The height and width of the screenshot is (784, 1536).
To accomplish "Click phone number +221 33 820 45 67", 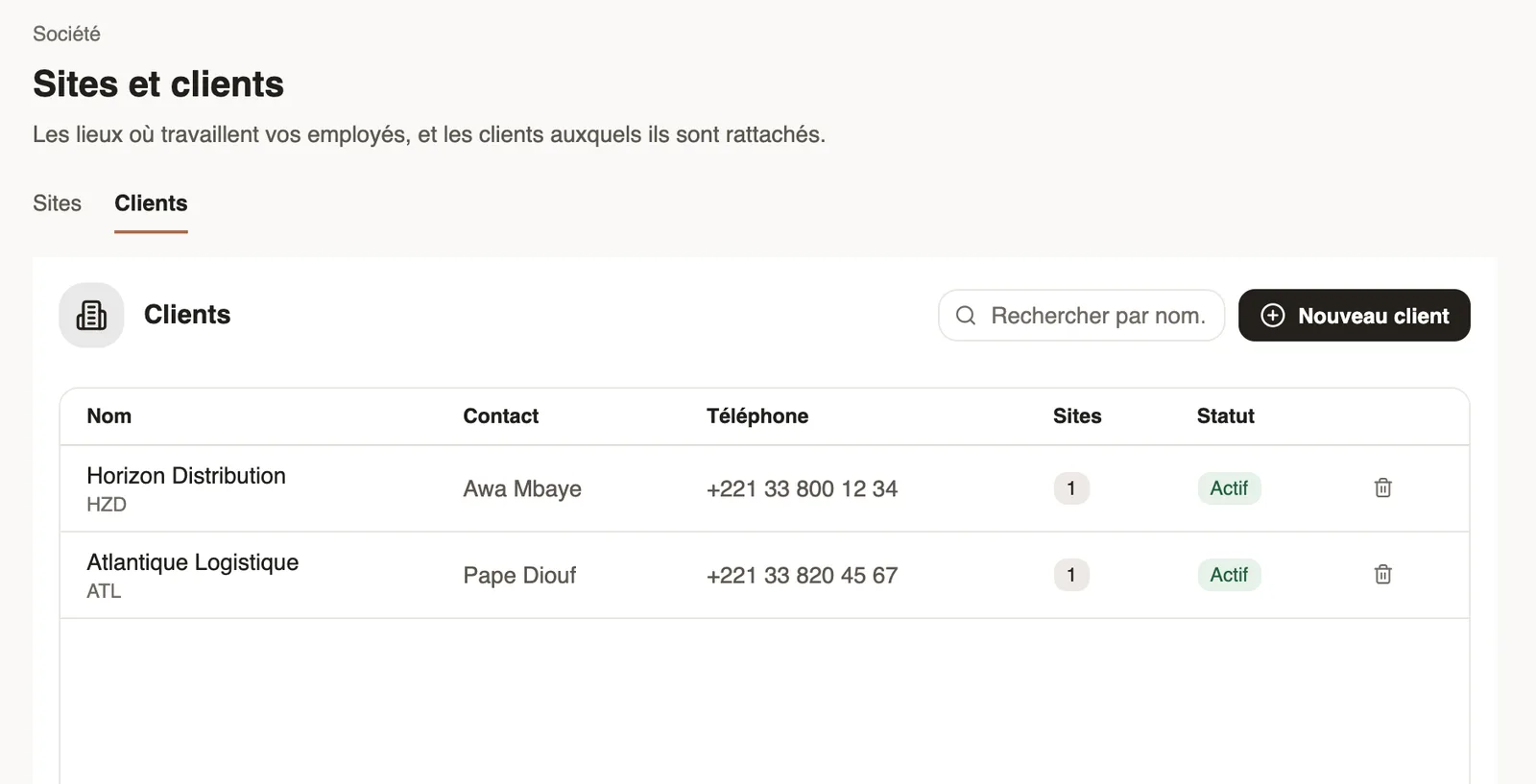I will tap(802, 575).
